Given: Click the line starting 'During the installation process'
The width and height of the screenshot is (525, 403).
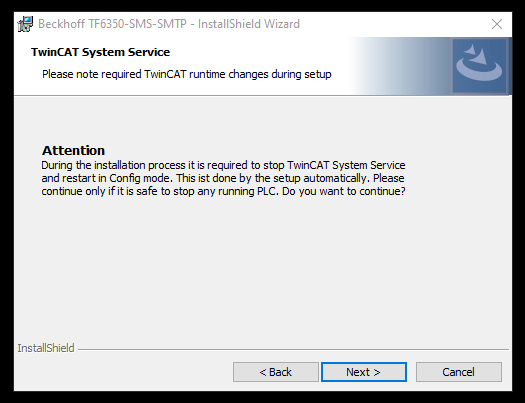Looking at the screenshot, I should [x=223, y=165].
